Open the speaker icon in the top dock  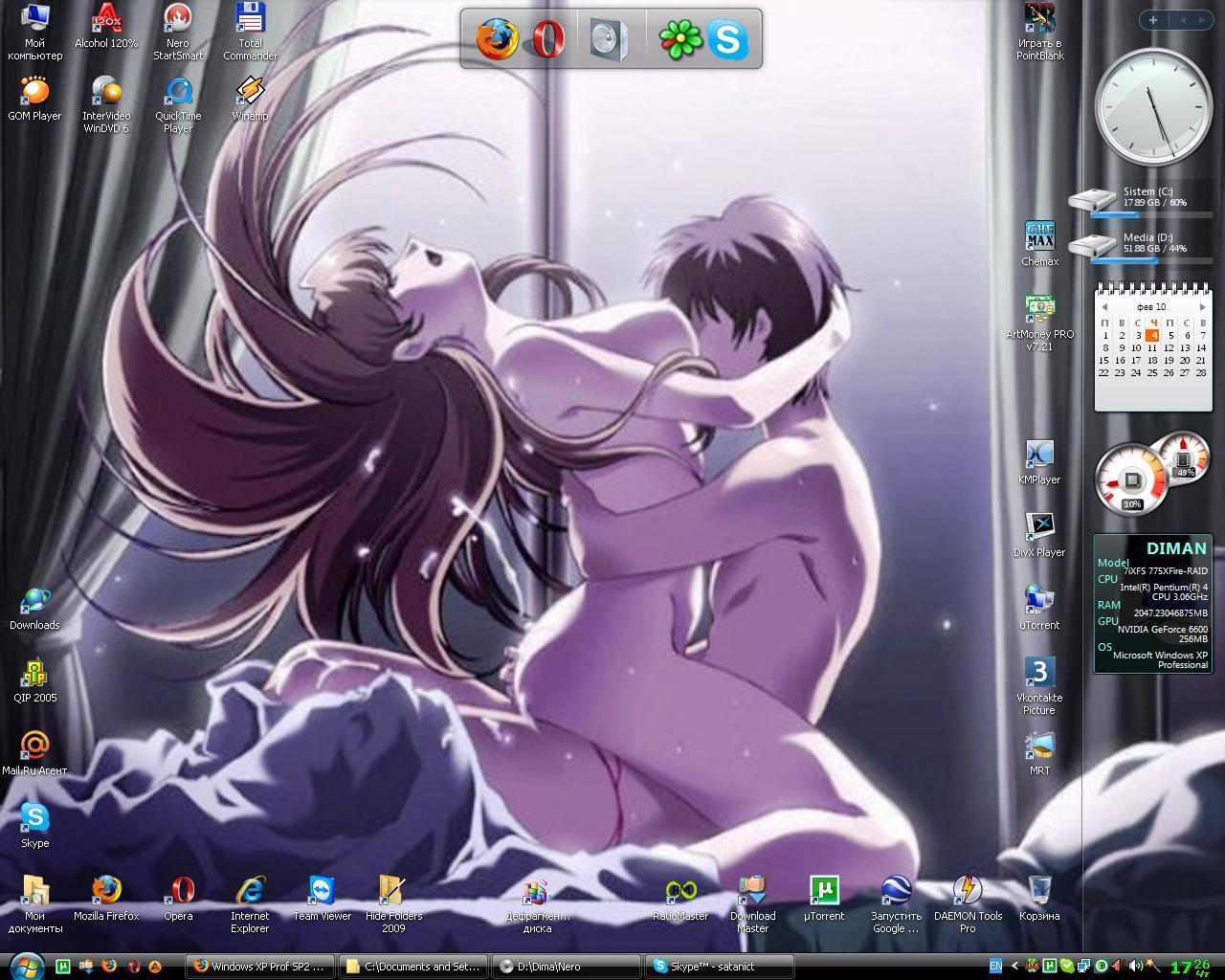610,39
